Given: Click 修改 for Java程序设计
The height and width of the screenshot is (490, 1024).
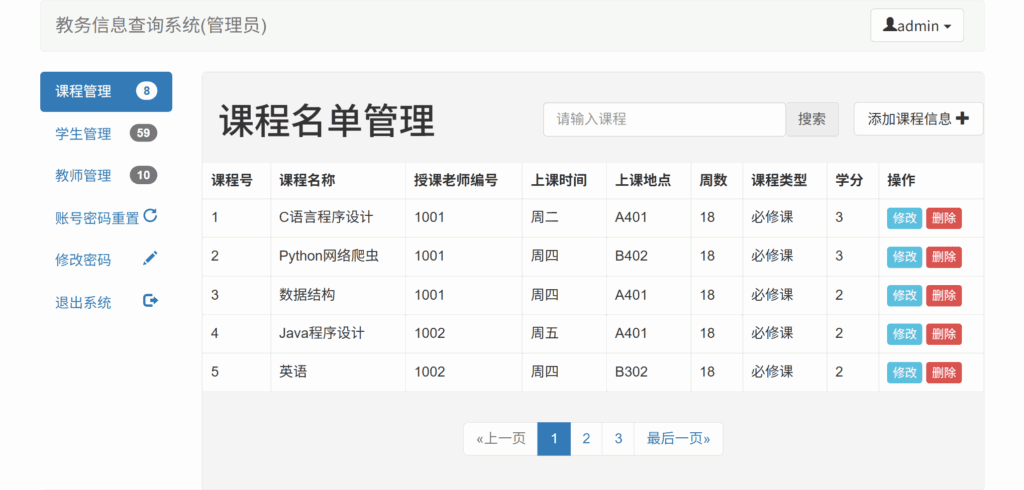Looking at the screenshot, I should coord(904,334).
